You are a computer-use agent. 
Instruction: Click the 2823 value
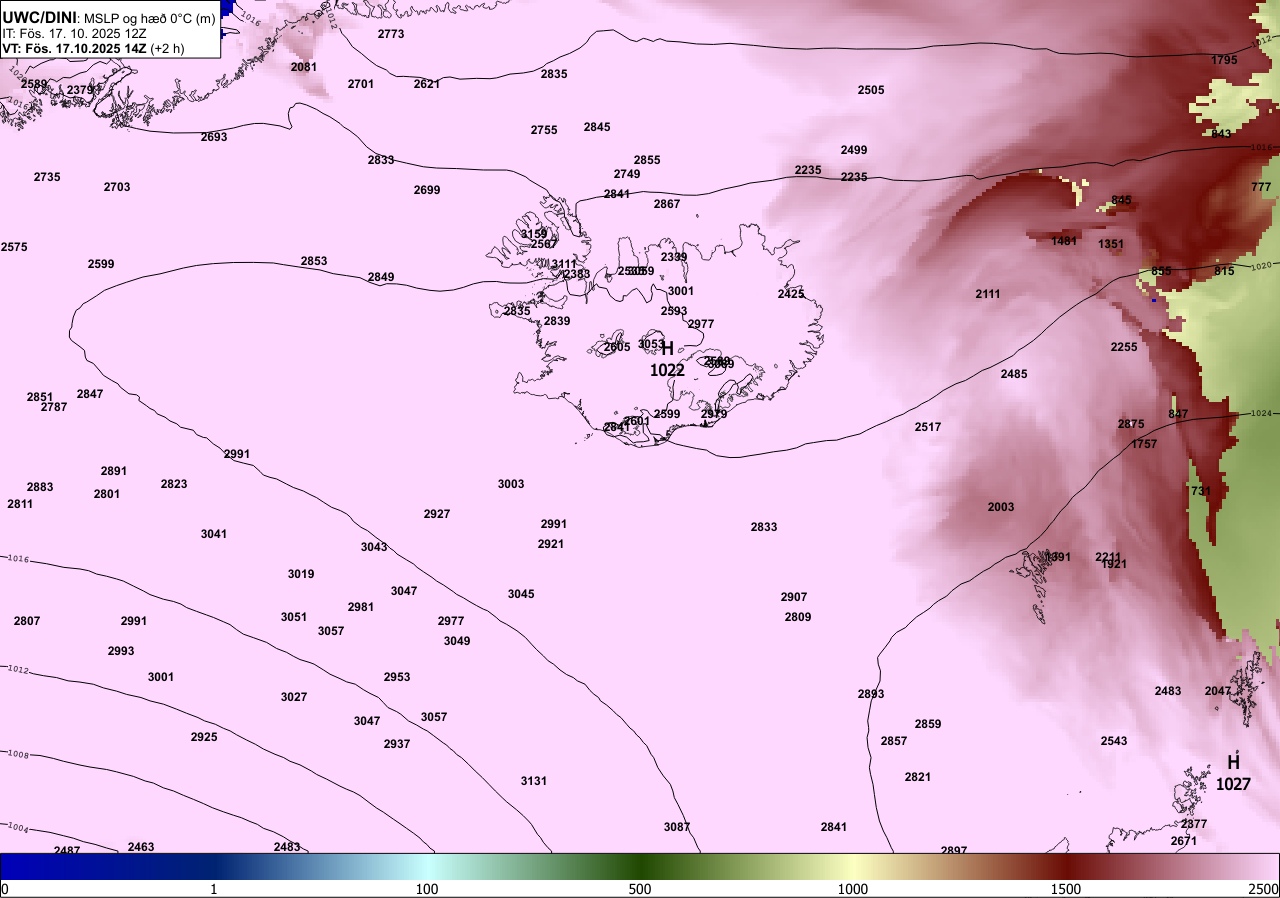[x=174, y=484]
